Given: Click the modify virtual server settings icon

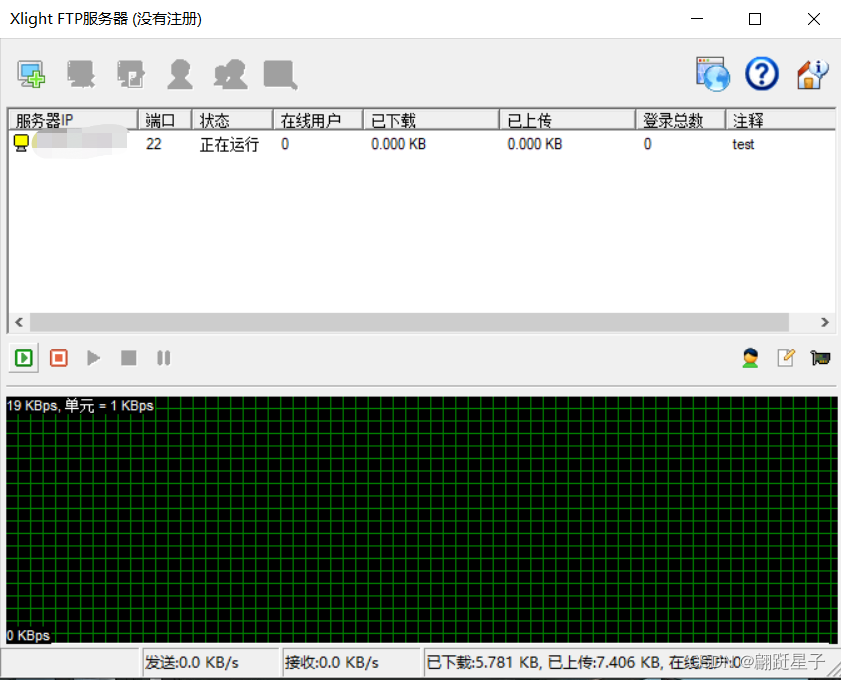Looking at the screenshot, I should point(131,74).
